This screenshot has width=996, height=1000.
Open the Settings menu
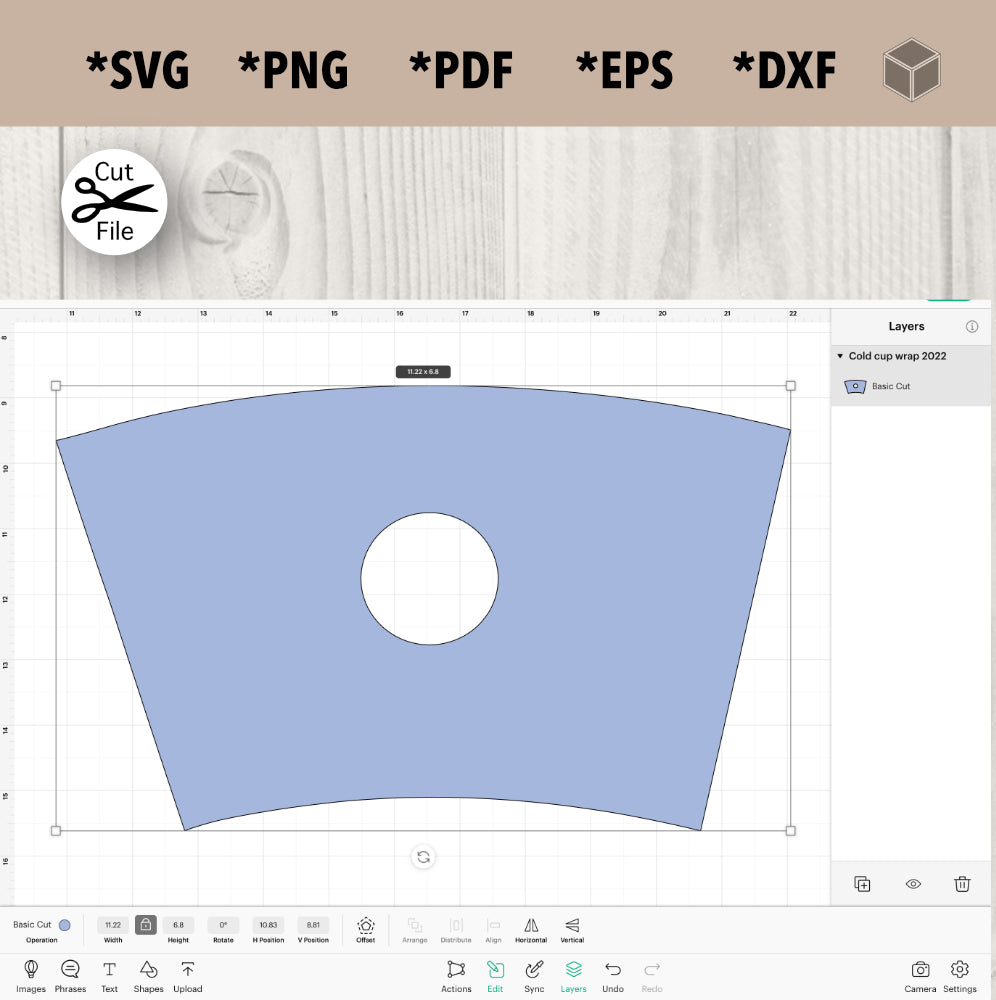coord(960,970)
